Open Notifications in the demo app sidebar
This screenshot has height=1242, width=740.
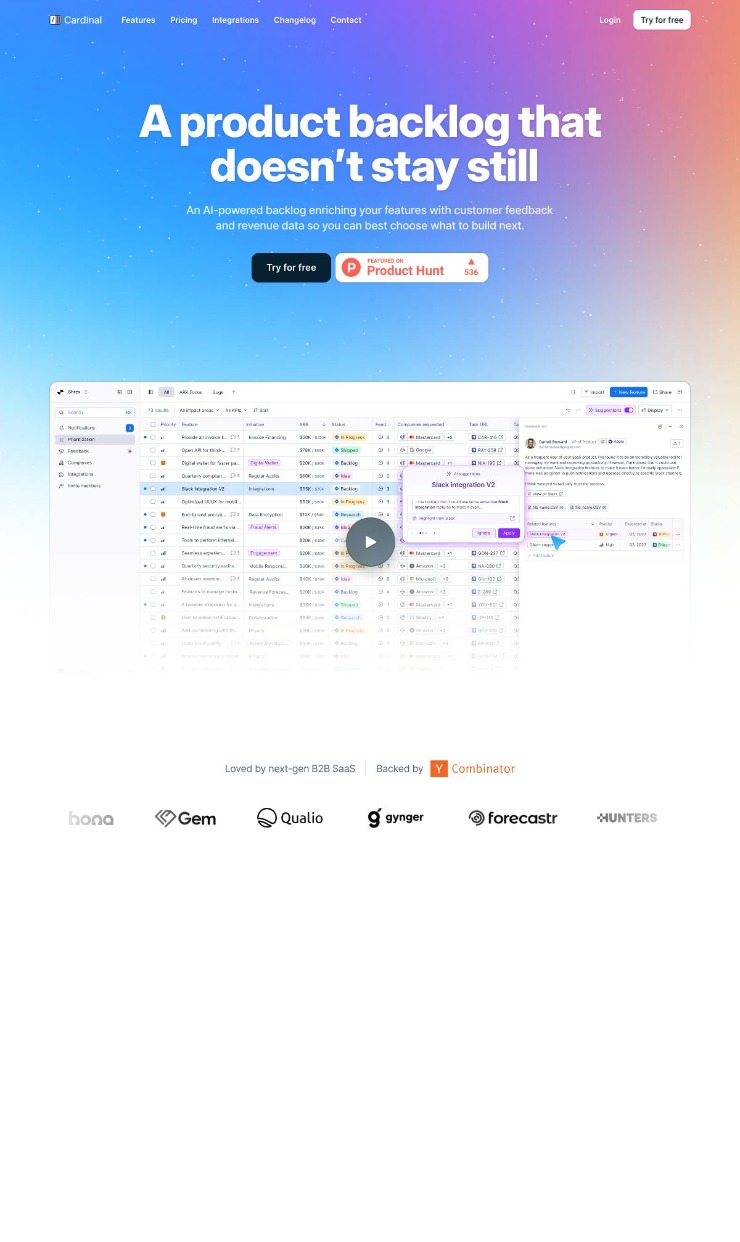[95, 428]
